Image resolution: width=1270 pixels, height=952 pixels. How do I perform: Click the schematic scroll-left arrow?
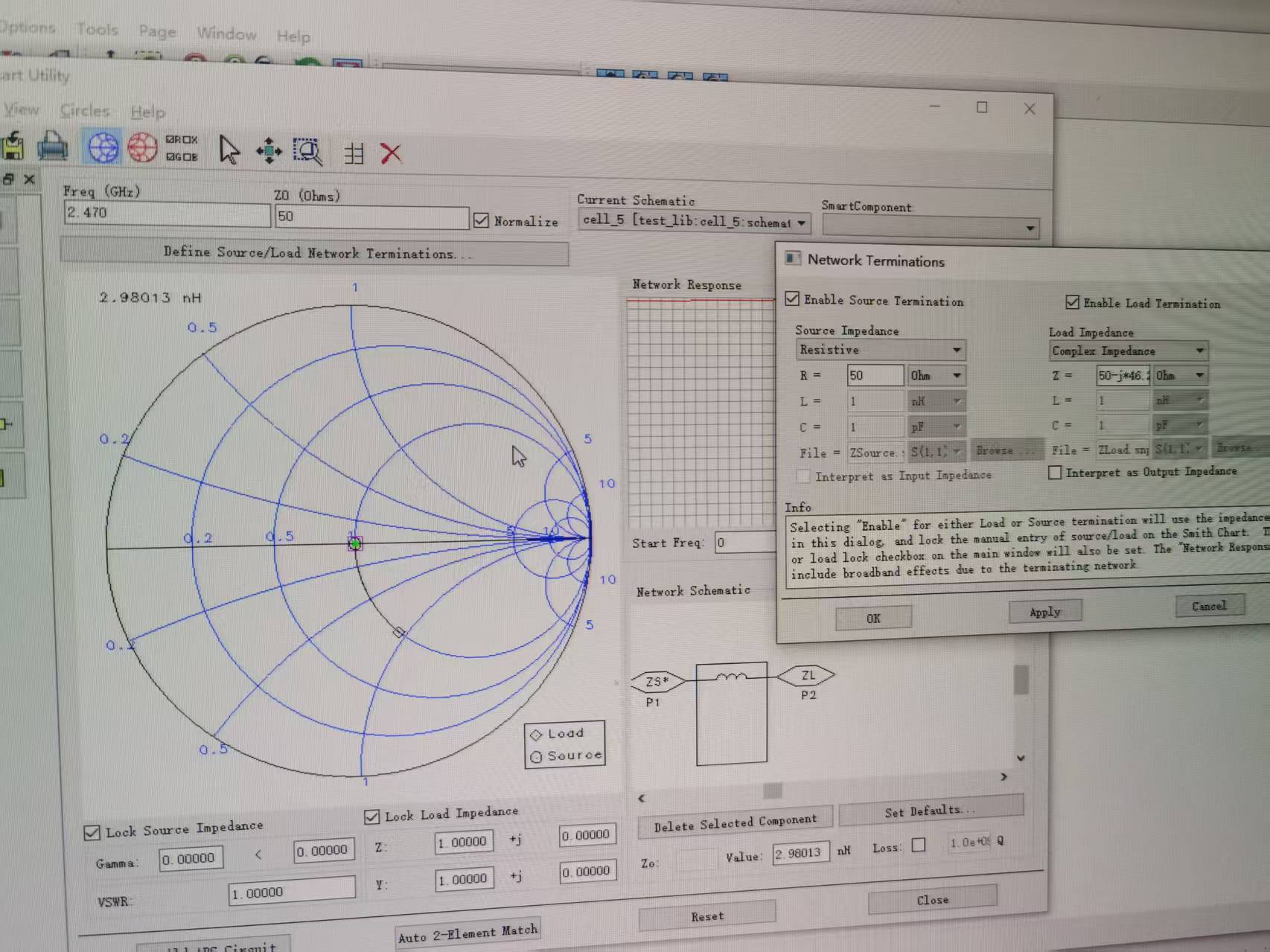[x=642, y=798]
